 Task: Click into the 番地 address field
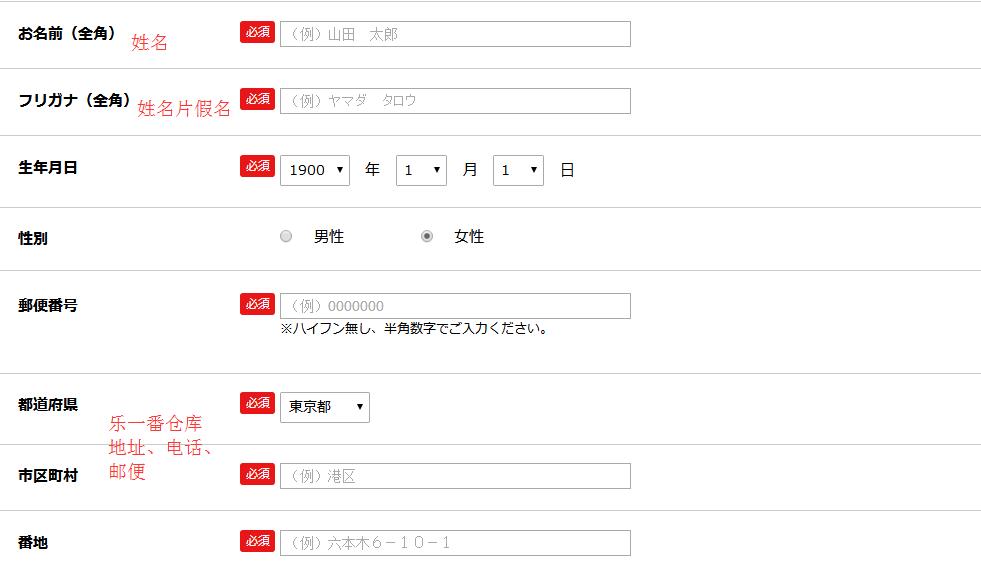455,543
